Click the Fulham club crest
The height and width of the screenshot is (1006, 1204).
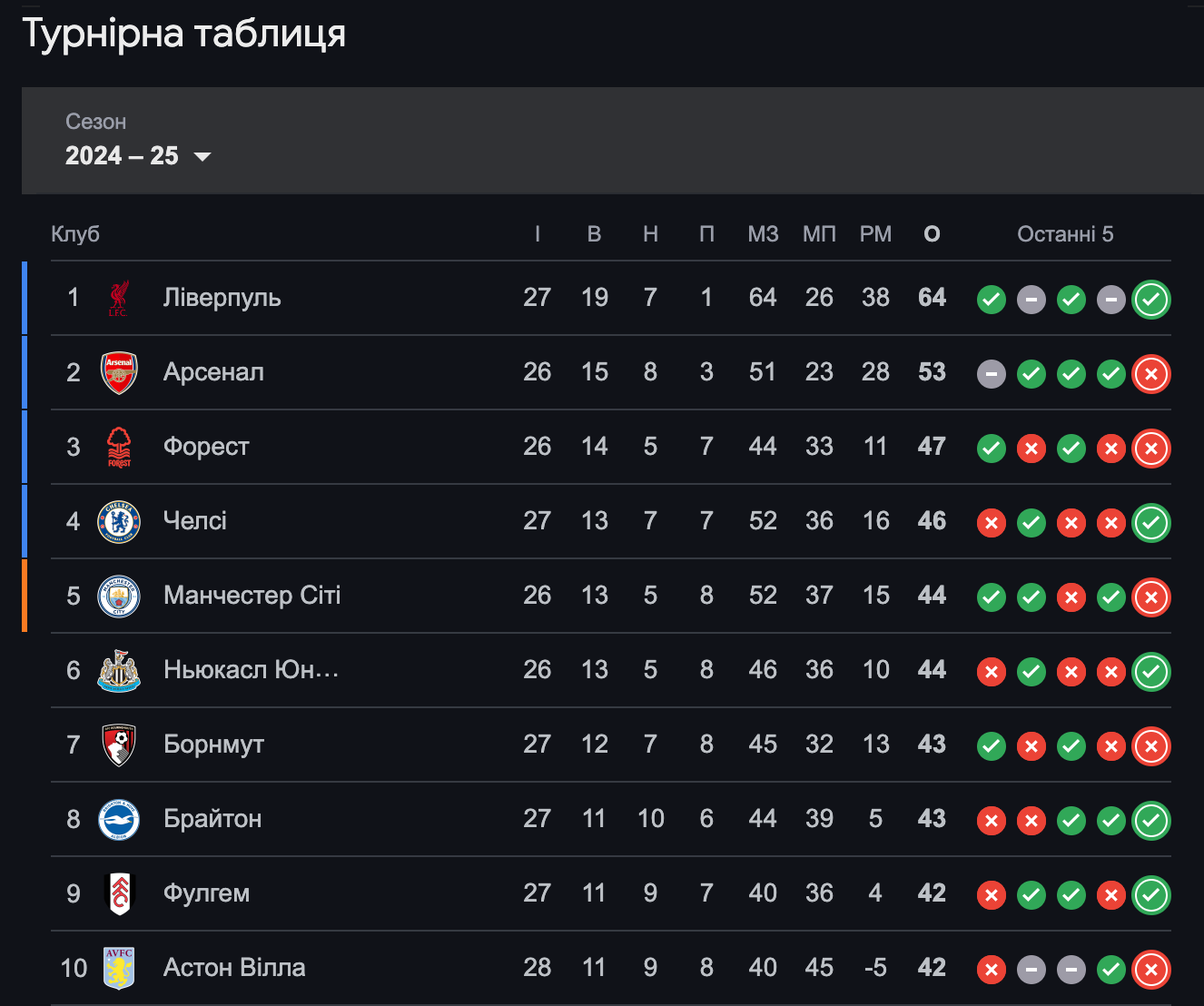119,893
